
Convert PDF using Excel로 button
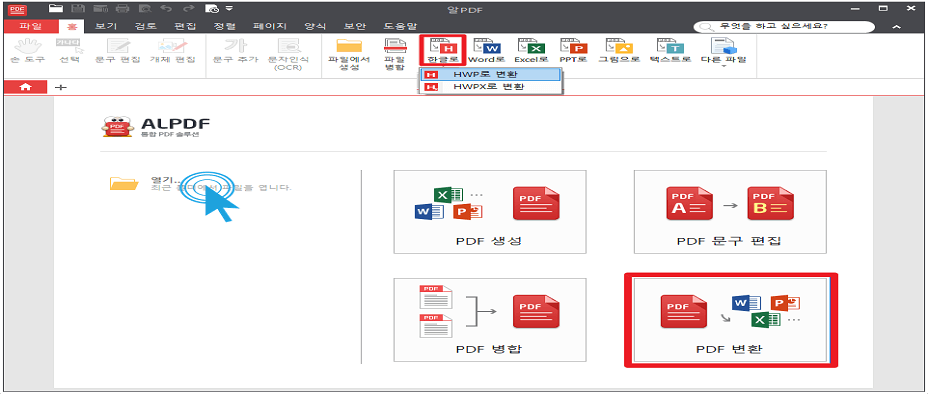[531, 51]
